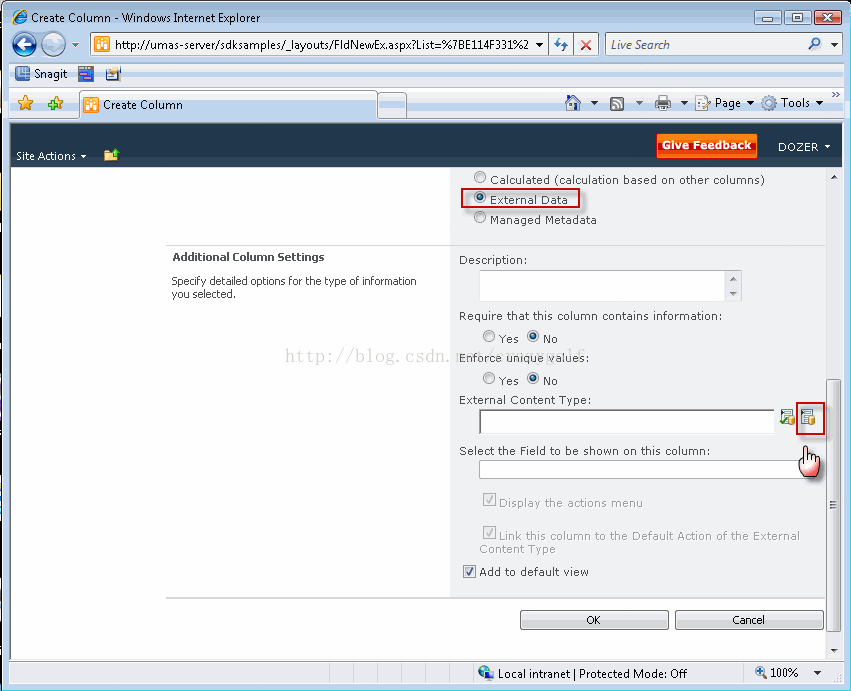
Task: Open the Site Actions menu
Action: pyautogui.click(x=51, y=156)
